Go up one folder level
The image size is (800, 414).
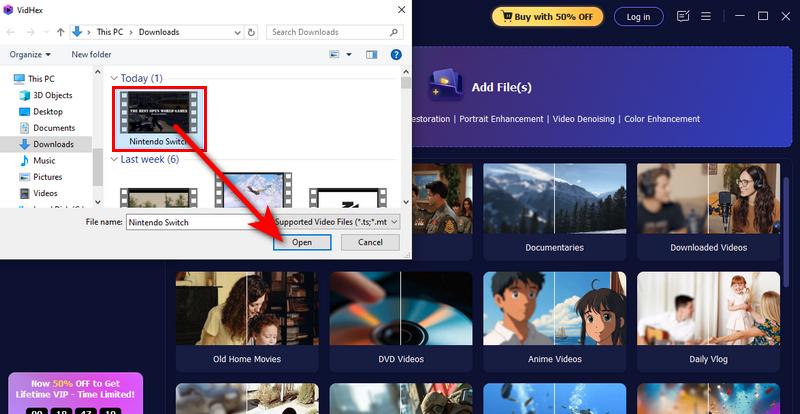pyautogui.click(x=59, y=32)
